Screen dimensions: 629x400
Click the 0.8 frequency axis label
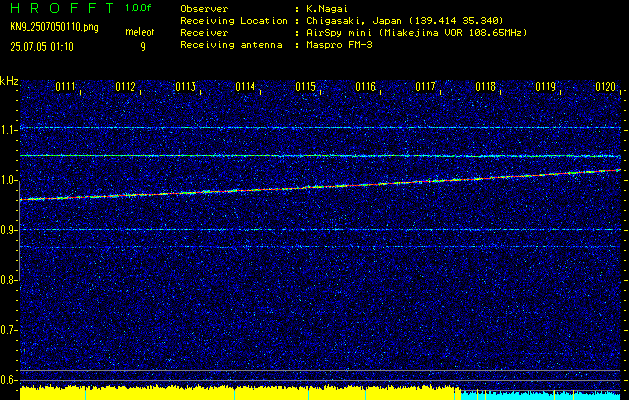click(x=8, y=280)
